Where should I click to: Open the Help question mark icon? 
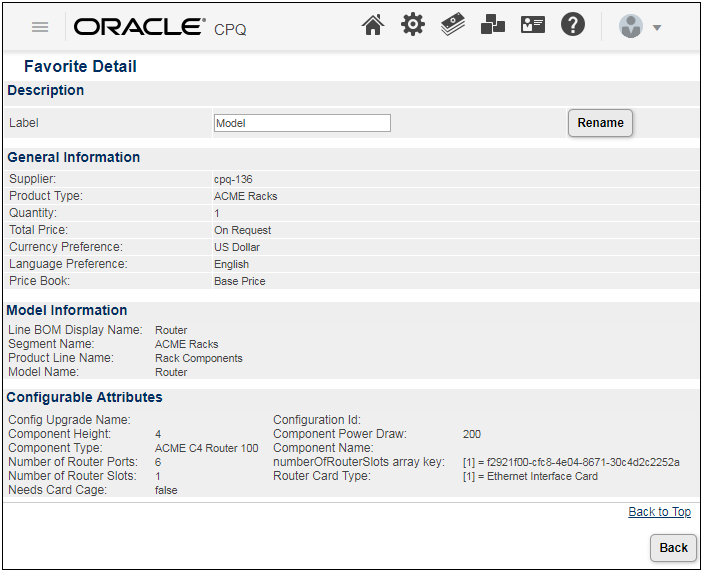click(573, 24)
